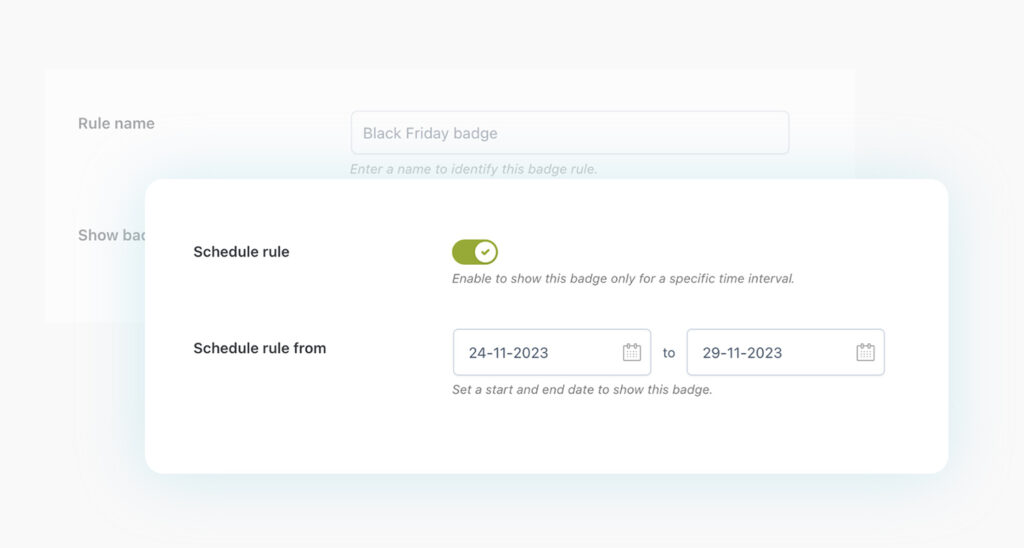Click '24-11-2023' date text
This screenshot has width=1024, height=548.
508,353
